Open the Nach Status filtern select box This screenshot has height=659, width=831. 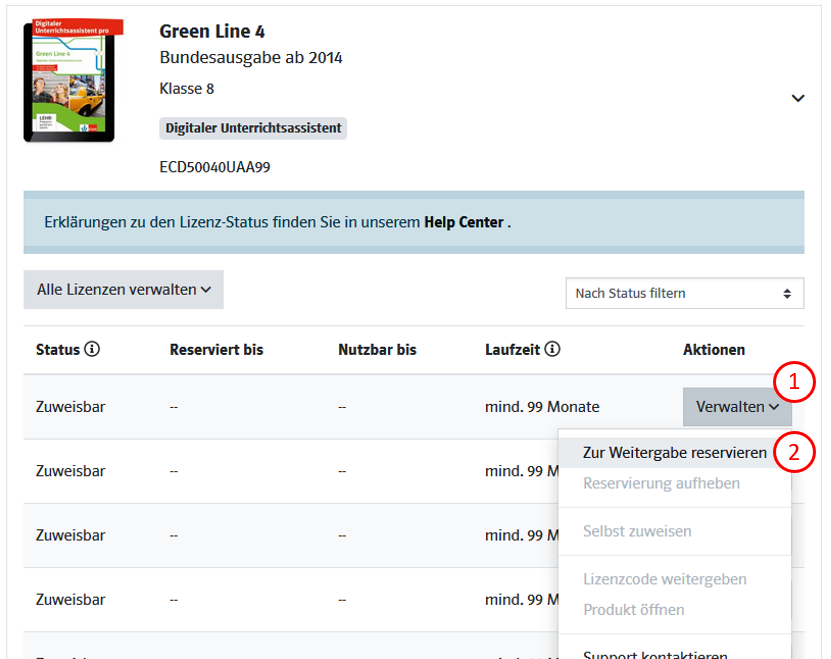tap(685, 293)
